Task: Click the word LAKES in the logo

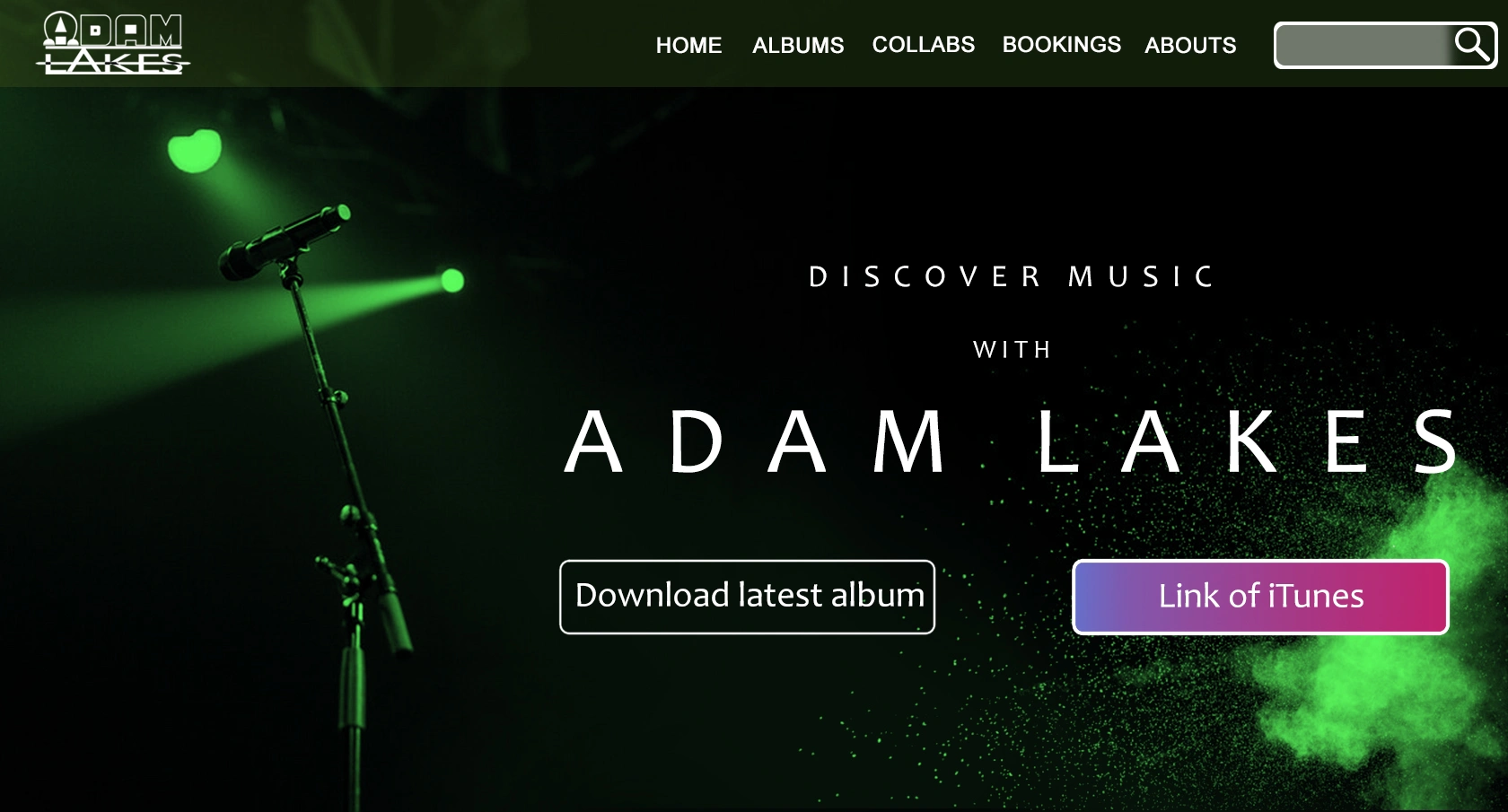Action: point(113,62)
